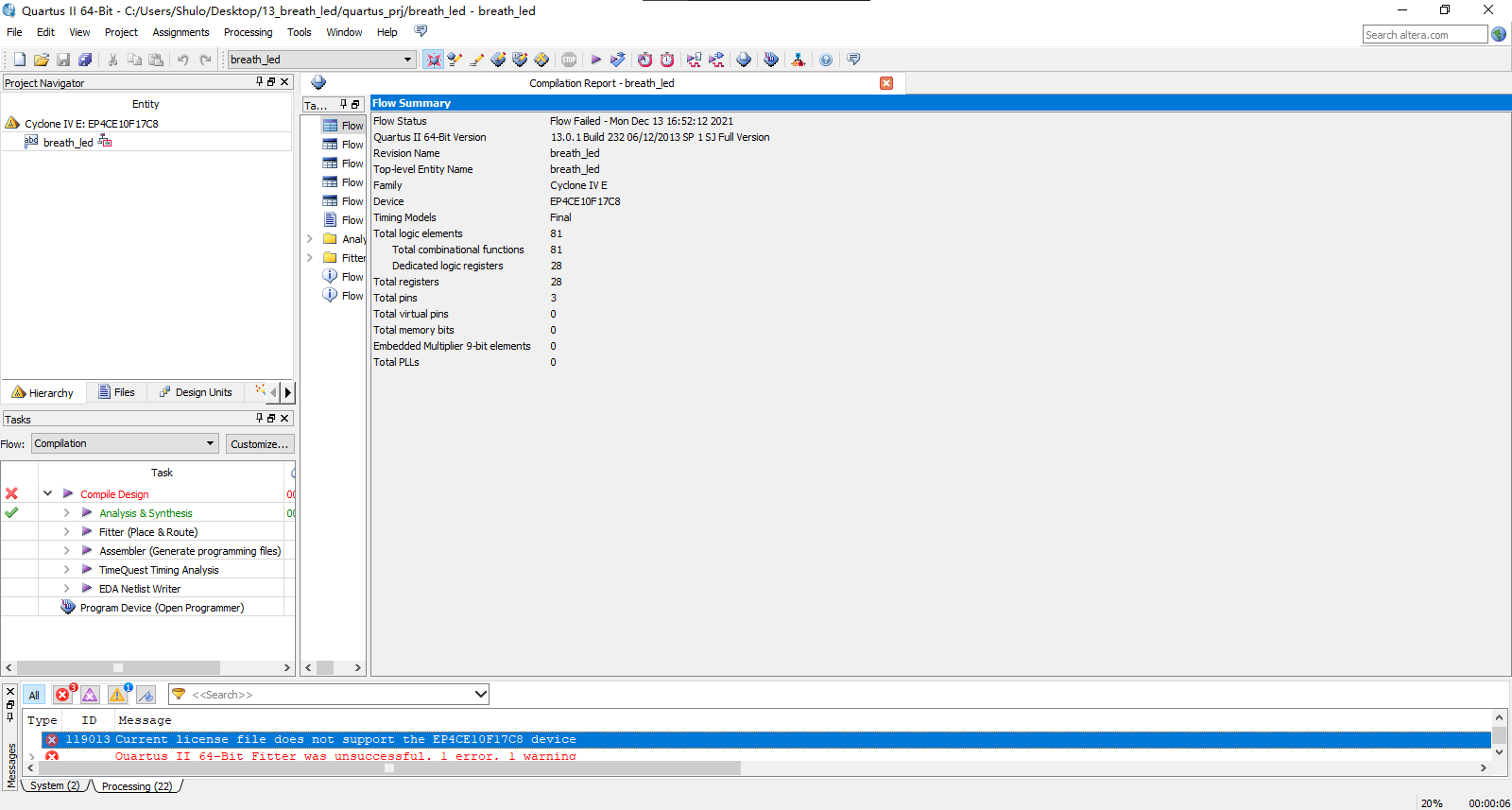The width and height of the screenshot is (1512, 810).
Task: Pin the Project Navigator panel
Action: point(260,82)
